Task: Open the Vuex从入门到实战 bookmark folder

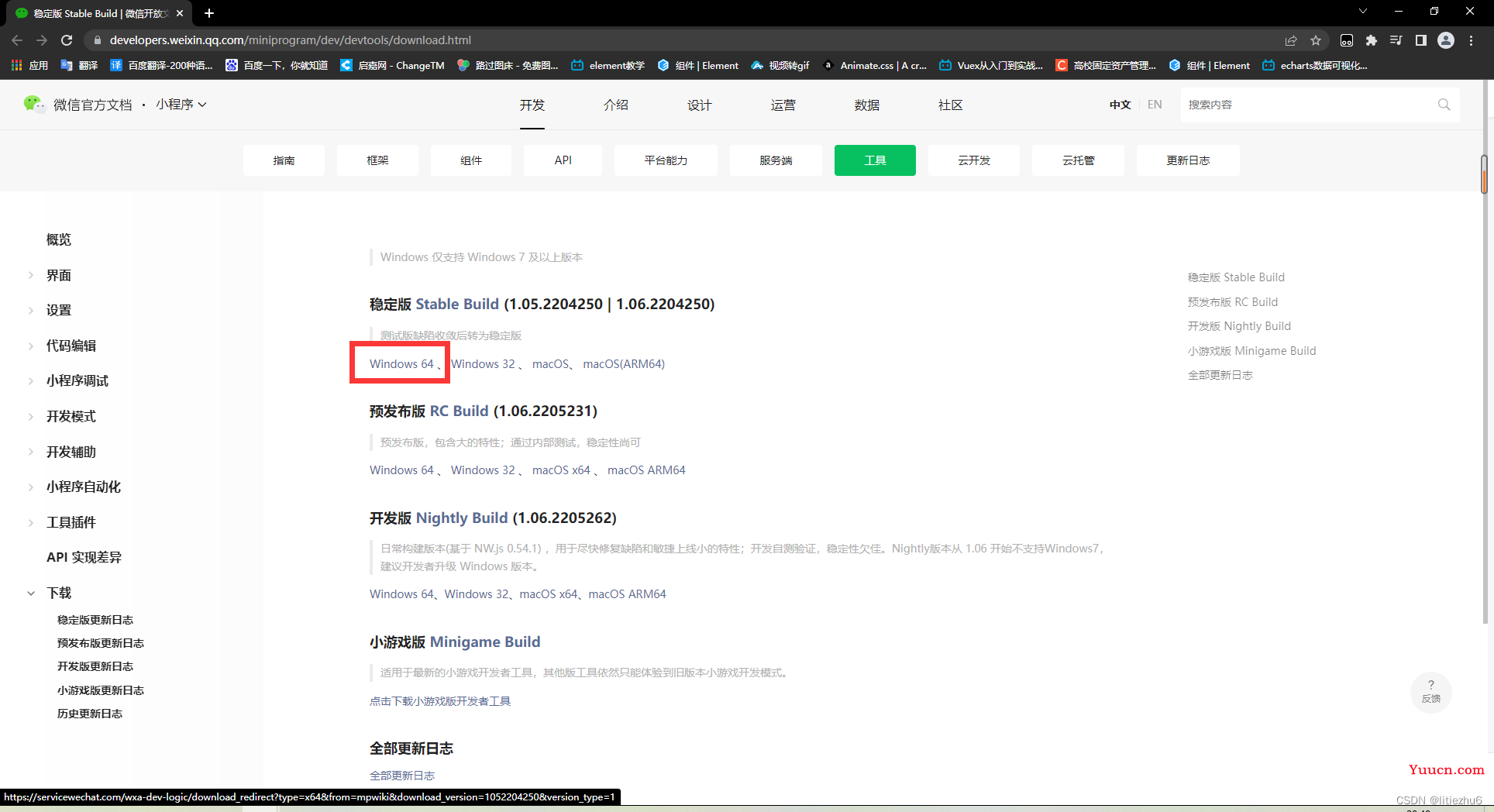Action: (x=992, y=65)
